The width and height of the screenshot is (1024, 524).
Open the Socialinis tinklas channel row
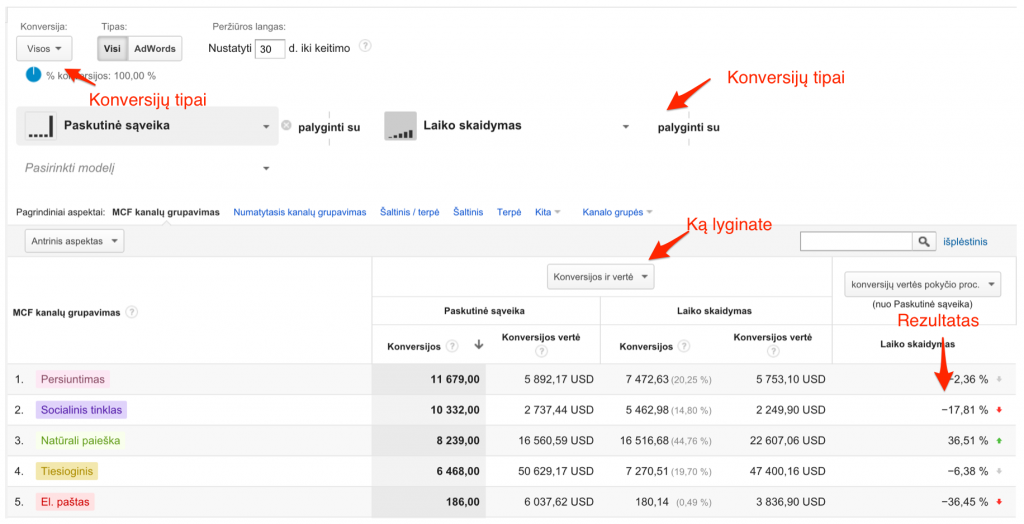point(82,410)
